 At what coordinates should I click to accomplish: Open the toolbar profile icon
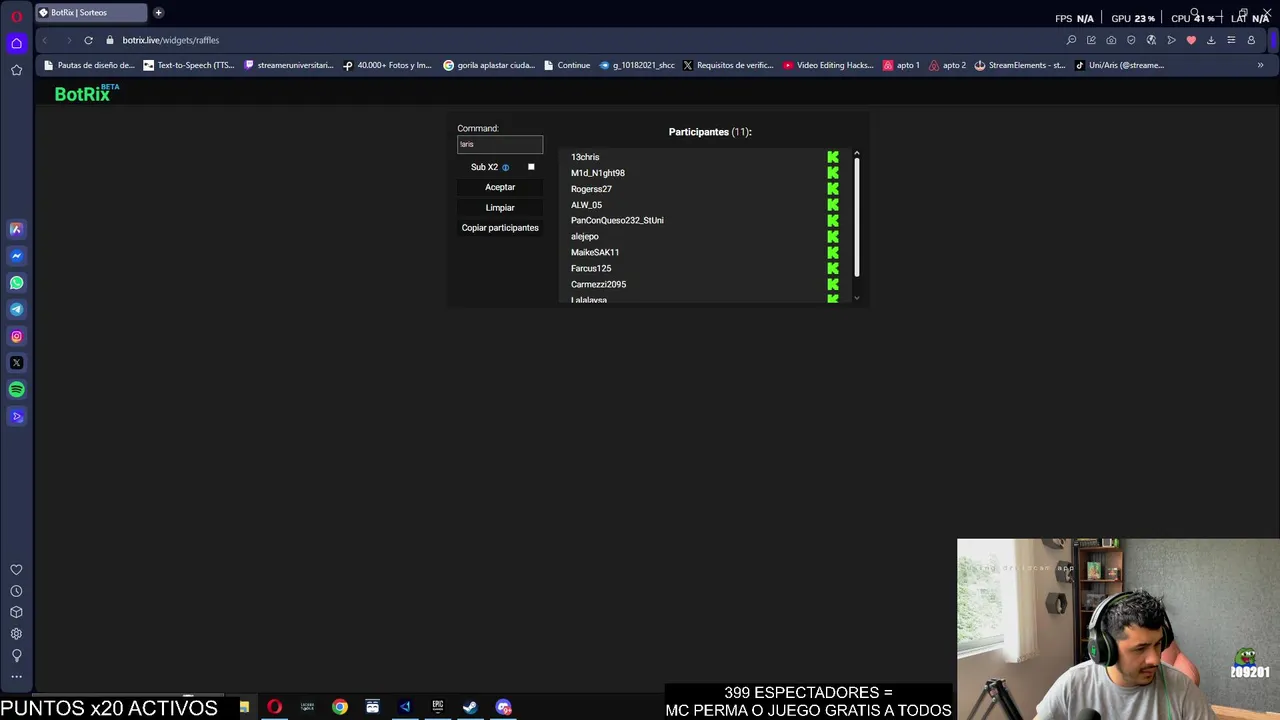point(1251,40)
